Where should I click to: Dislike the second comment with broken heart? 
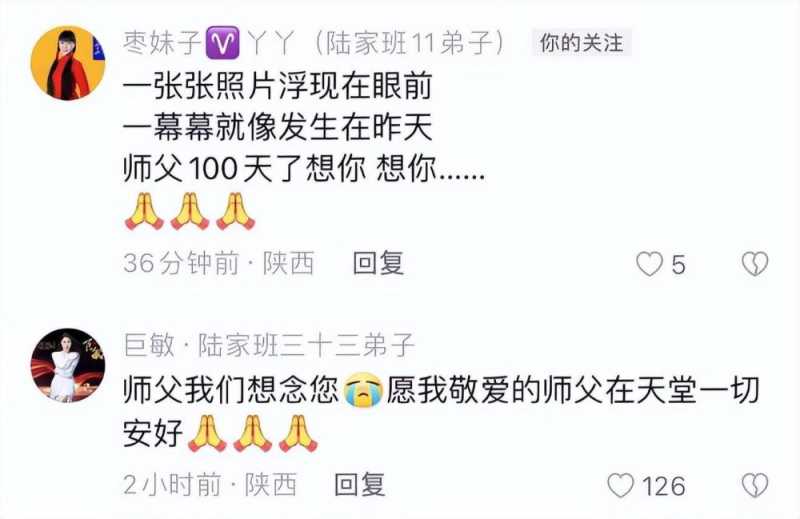[x=755, y=485]
